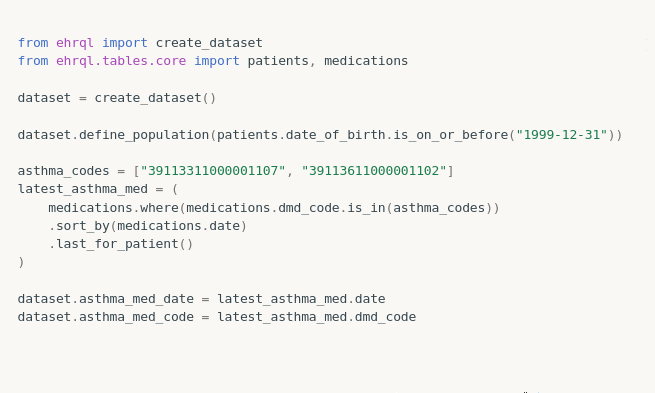Click the .last_for_patient() method call
This screenshot has height=393, width=655.
pos(121,244)
